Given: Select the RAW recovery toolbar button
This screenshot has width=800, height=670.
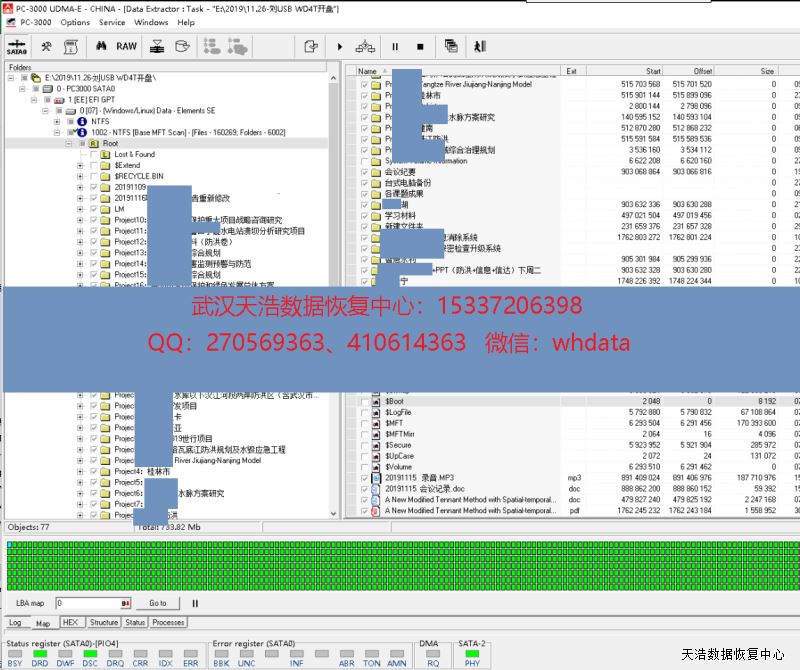Looking at the screenshot, I should pyautogui.click(x=127, y=46).
